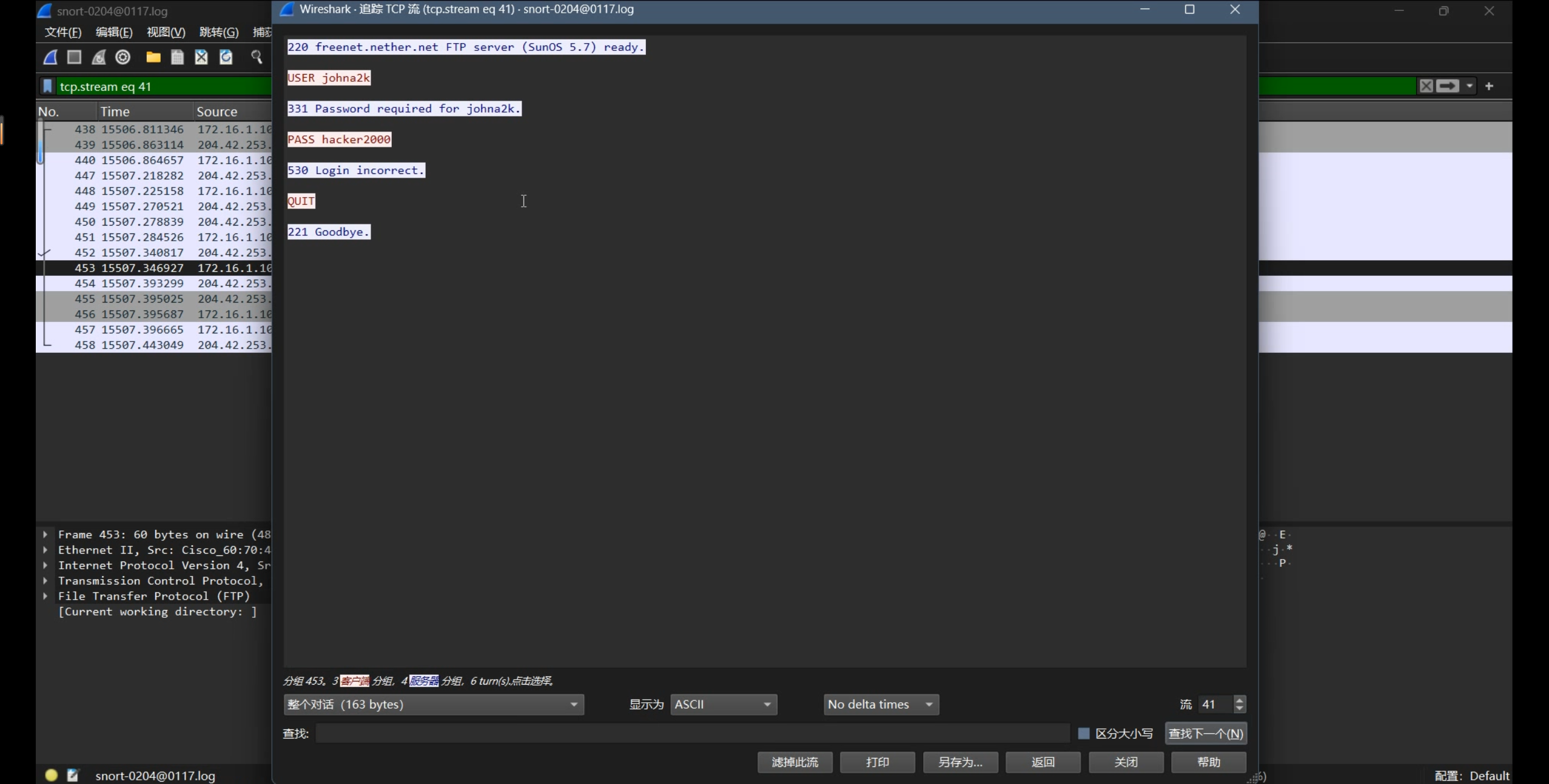
Task: Click the 滤掉此流 button
Action: tap(795, 762)
